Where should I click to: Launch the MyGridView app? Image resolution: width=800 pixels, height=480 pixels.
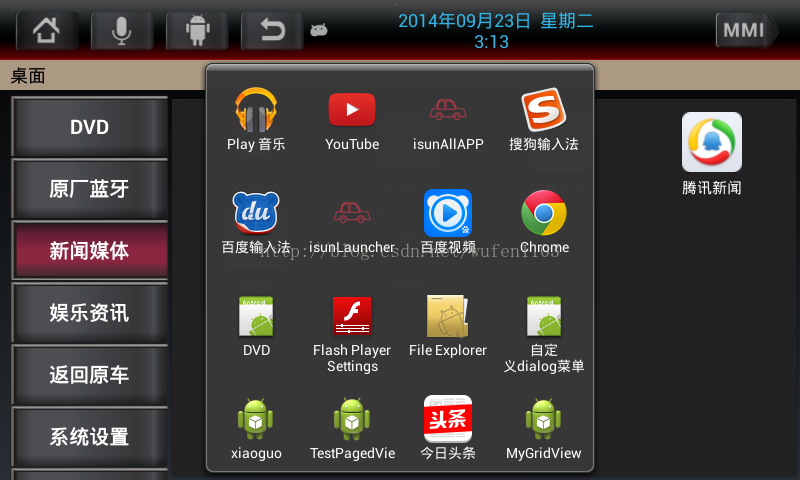coord(544,428)
